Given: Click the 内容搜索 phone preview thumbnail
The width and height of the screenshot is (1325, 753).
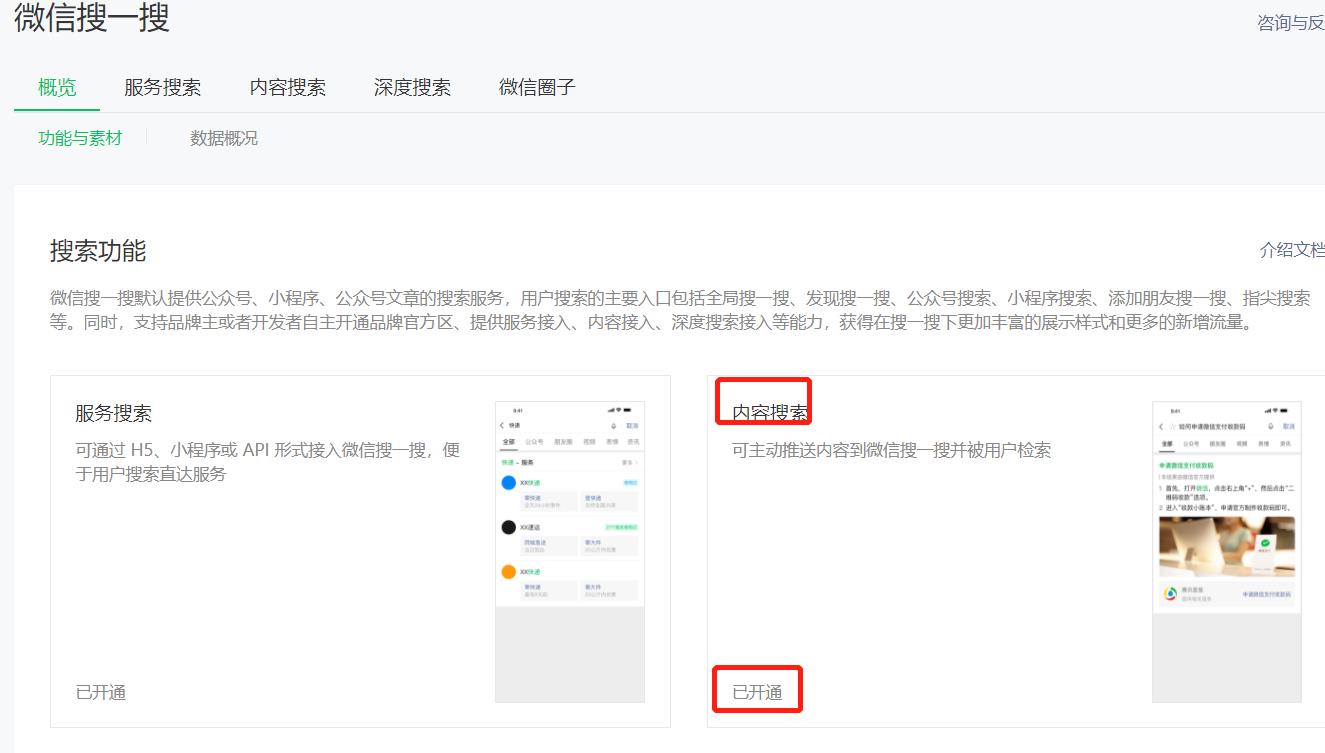Looking at the screenshot, I should point(1227,552).
